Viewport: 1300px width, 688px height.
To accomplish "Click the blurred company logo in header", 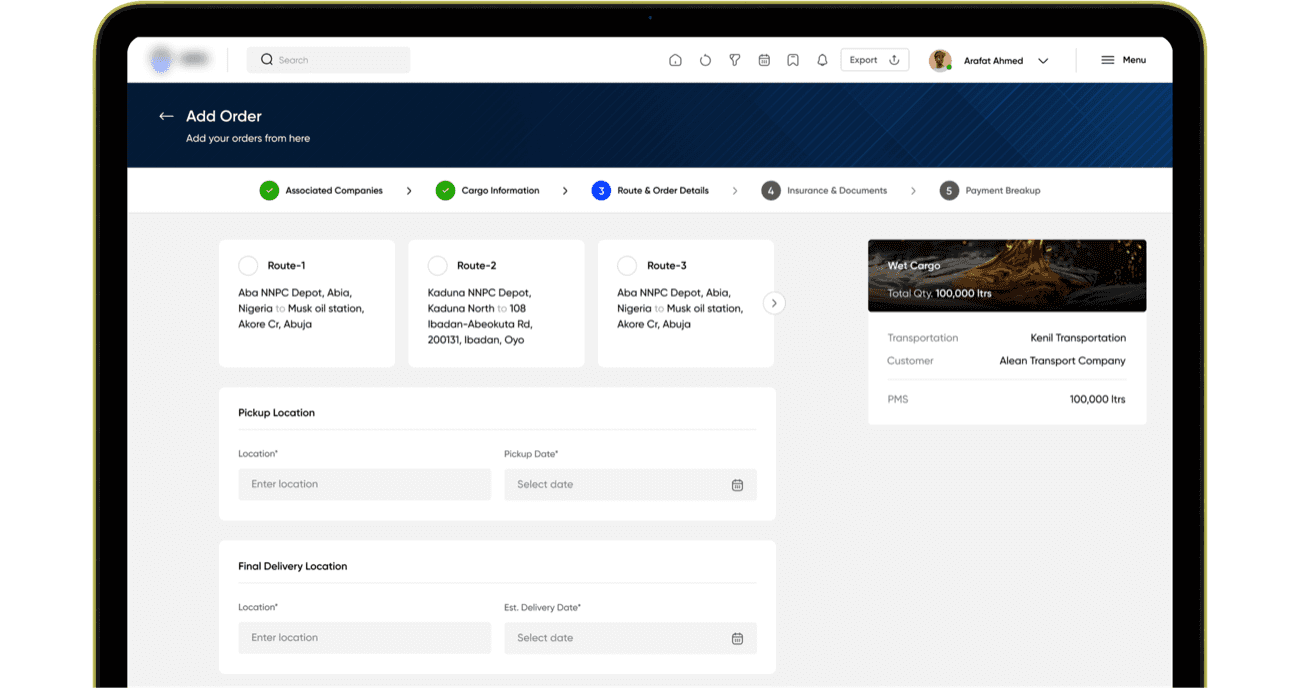I will click(180, 60).
